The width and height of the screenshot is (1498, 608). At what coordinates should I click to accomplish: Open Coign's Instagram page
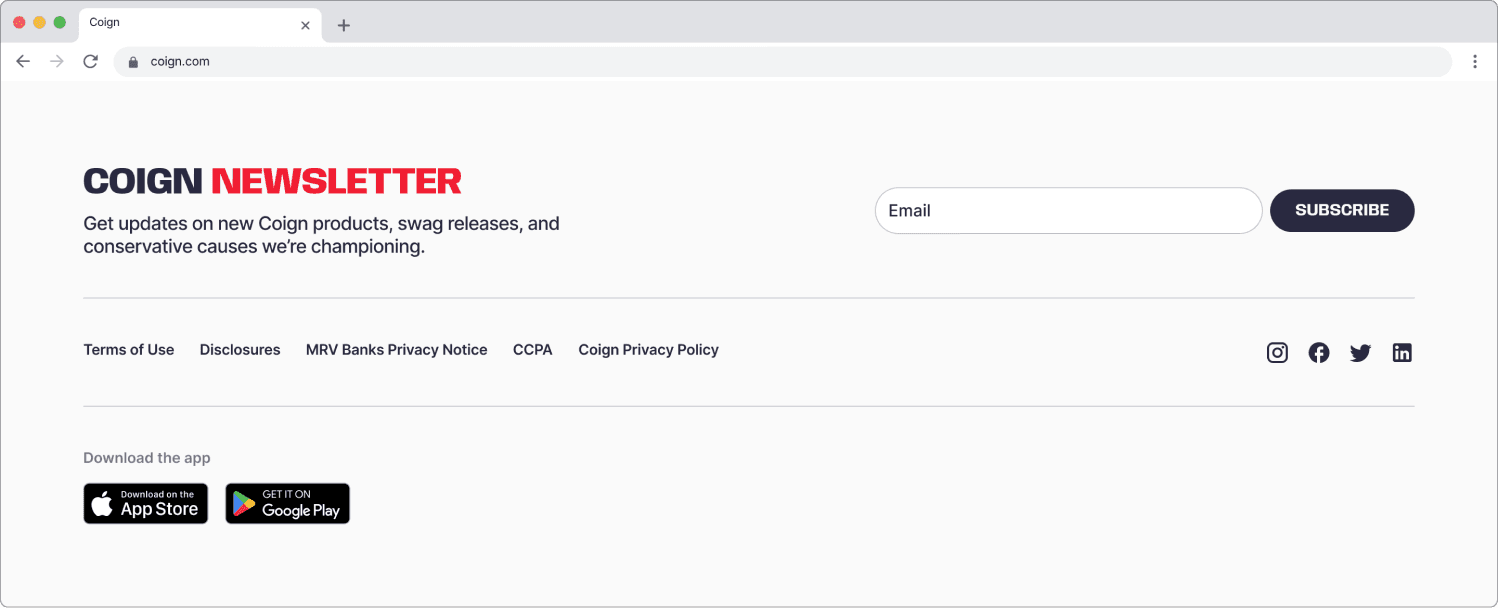click(x=1277, y=352)
